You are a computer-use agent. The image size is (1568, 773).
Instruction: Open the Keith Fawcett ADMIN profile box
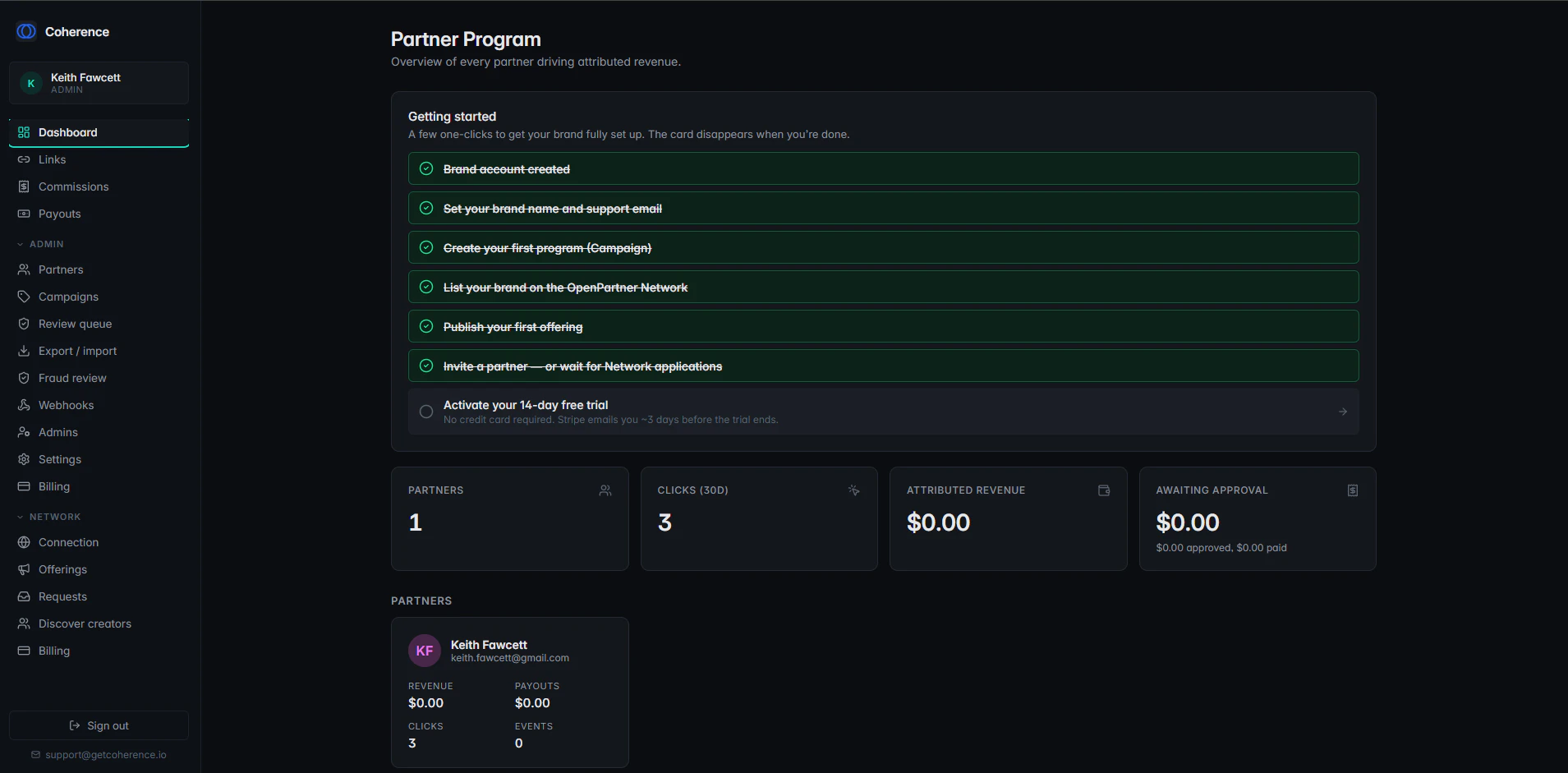99,83
